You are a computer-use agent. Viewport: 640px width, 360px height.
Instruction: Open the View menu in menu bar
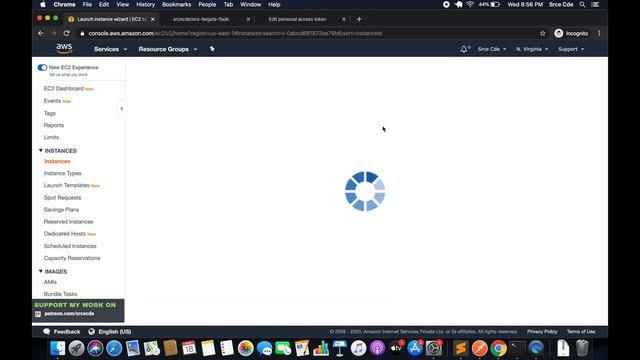click(x=122, y=4)
